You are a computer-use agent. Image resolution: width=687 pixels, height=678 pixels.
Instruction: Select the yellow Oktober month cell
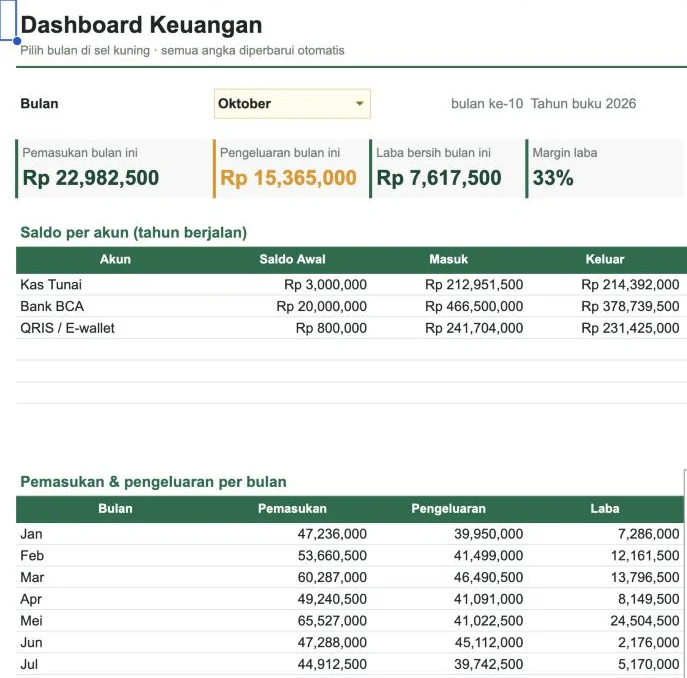(x=292, y=104)
